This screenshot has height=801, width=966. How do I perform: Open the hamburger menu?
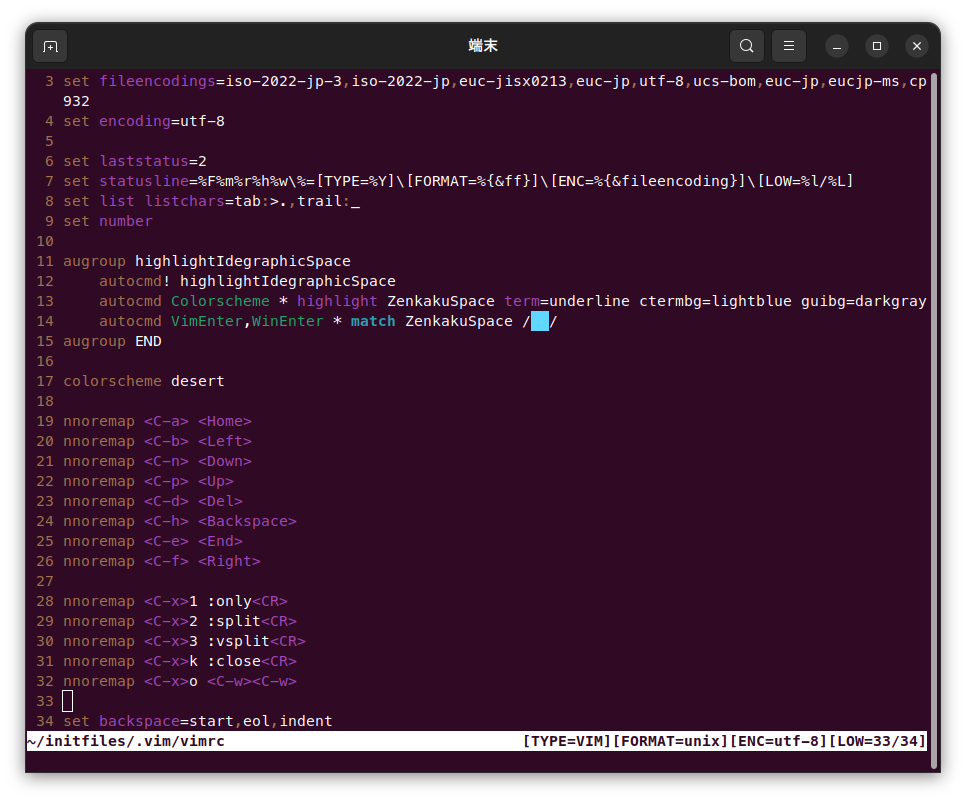pyautogui.click(x=789, y=46)
